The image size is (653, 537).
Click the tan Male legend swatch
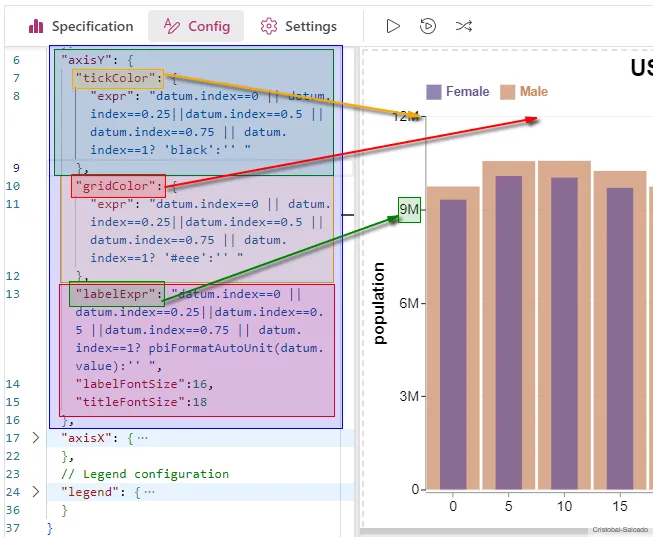coord(507,92)
